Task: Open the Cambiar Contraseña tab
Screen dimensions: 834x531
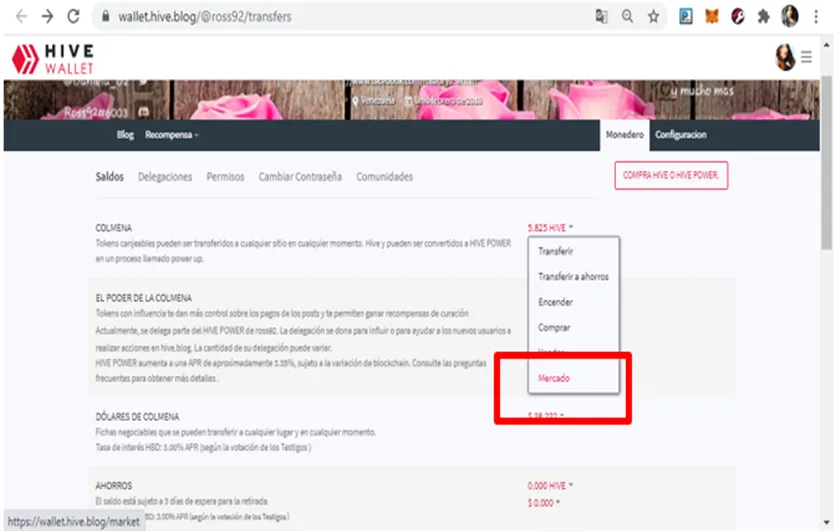Action: click(300, 177)
